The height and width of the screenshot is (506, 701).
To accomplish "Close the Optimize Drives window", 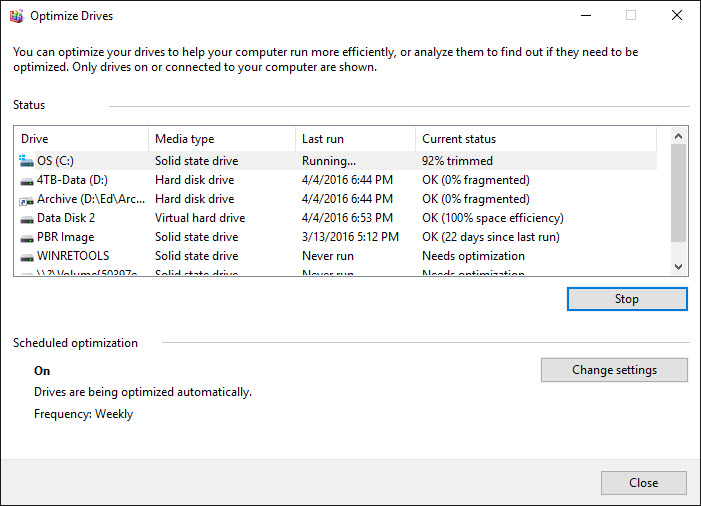I will click(x=643, y=483).
